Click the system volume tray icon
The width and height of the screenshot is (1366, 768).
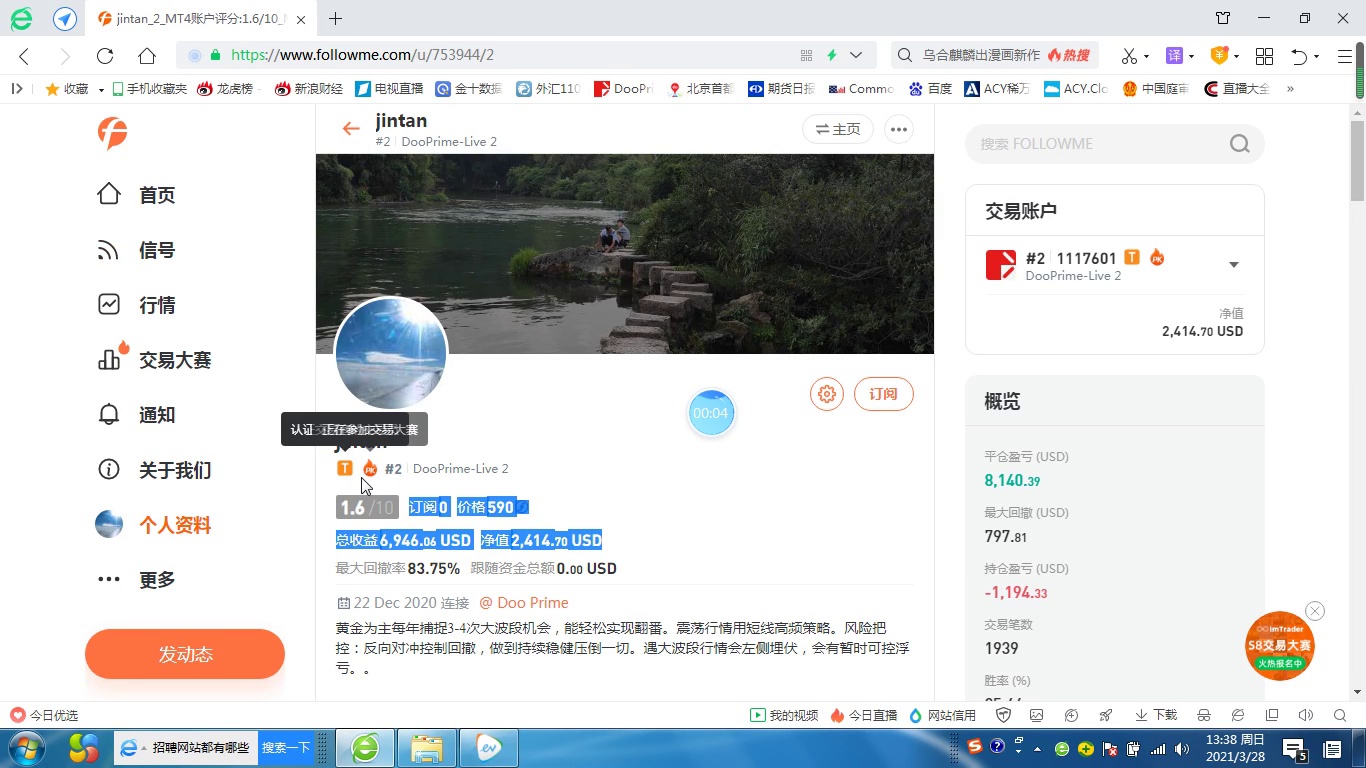pos(1183,748)
